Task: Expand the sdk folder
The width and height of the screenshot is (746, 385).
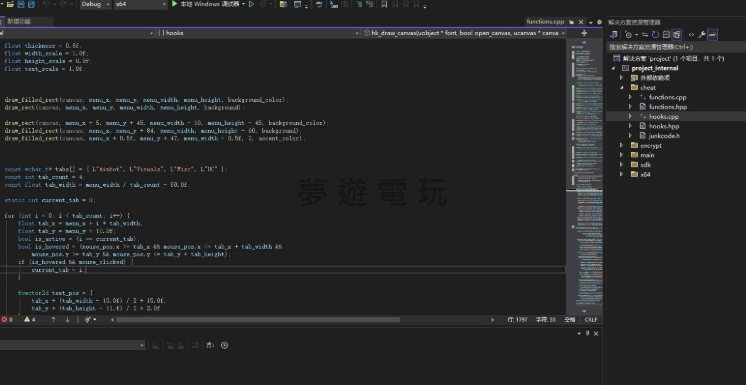Action: [x=621, y=165]
